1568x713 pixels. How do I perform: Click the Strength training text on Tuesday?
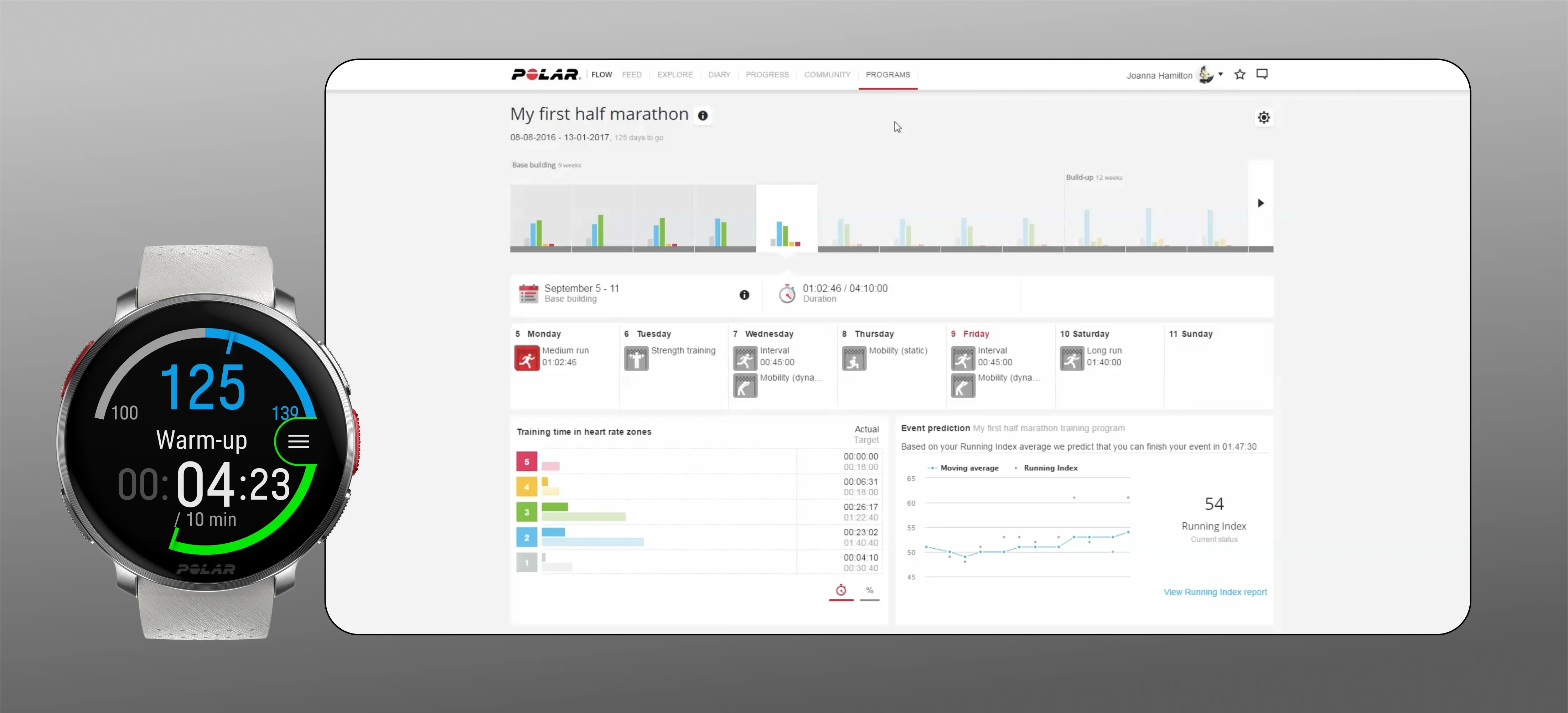tap(683, 351)
